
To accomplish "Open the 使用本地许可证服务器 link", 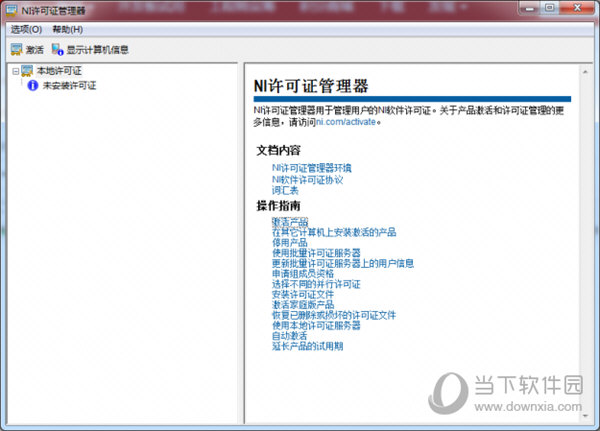I will click(316, 325).
